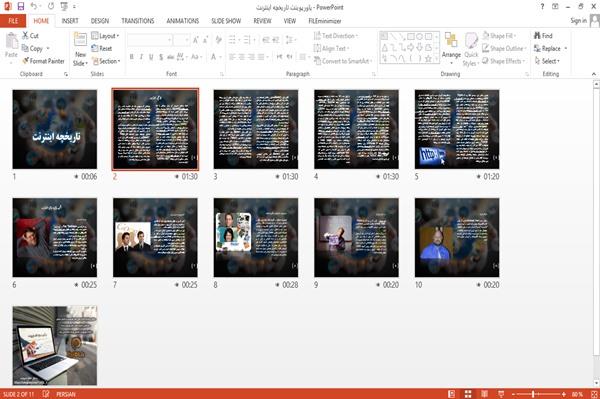600x399 pixels.
Task: Open the Shape Outline dropdown
Action: 504,48
